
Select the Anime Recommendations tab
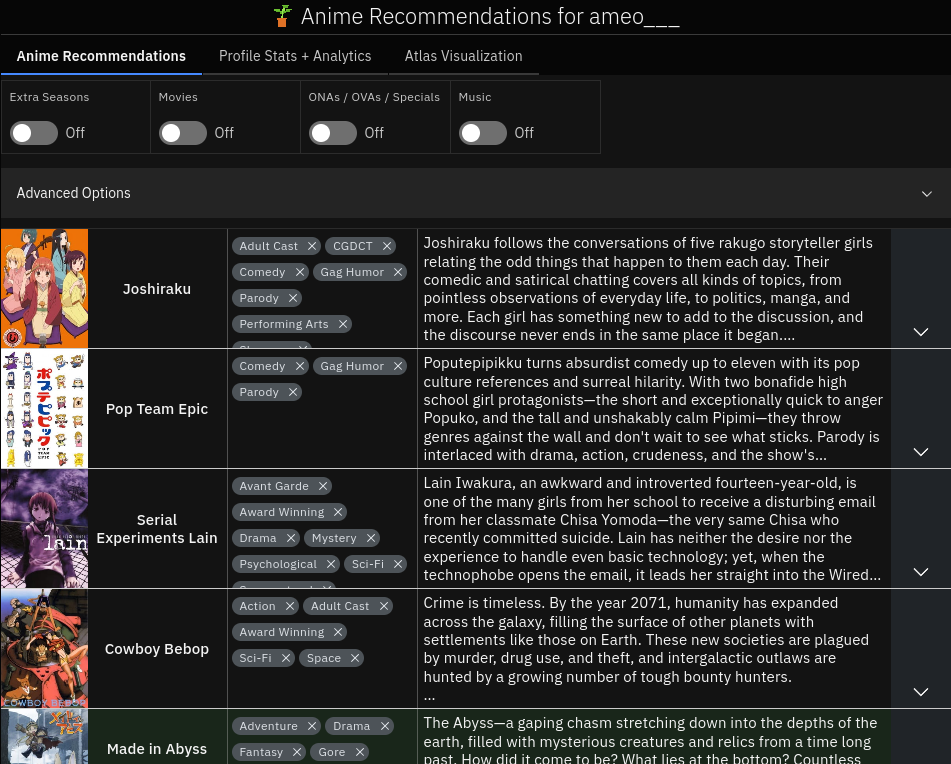101,56
